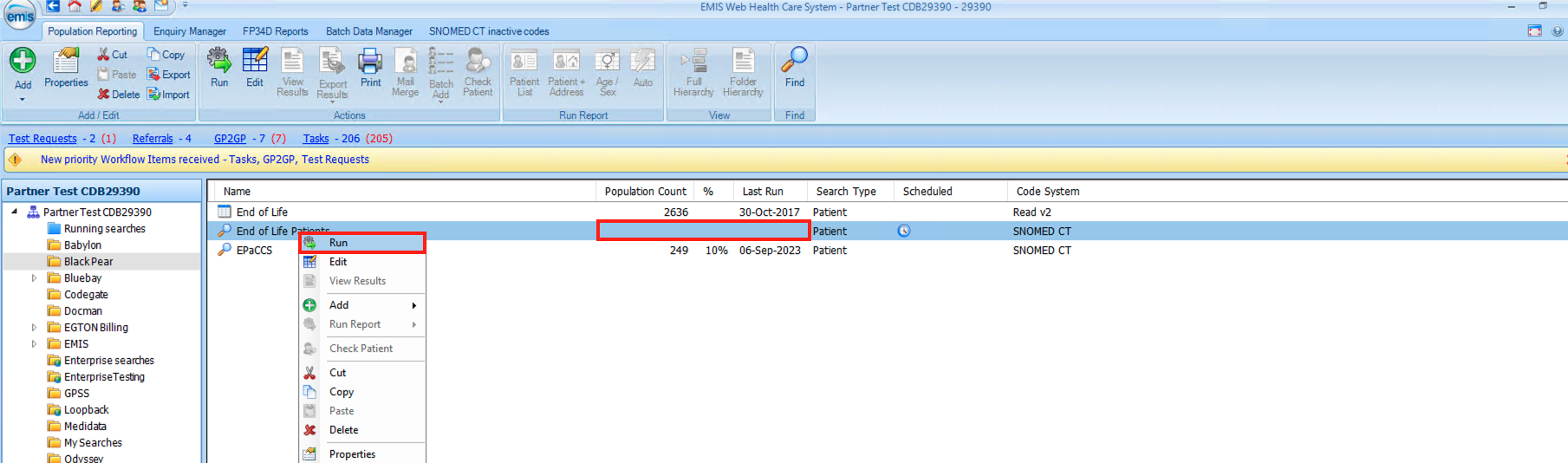1568x463 pixels.
Task: Choose Edit from the context menu
Action: pyautogui.click(x=362, y=262)
